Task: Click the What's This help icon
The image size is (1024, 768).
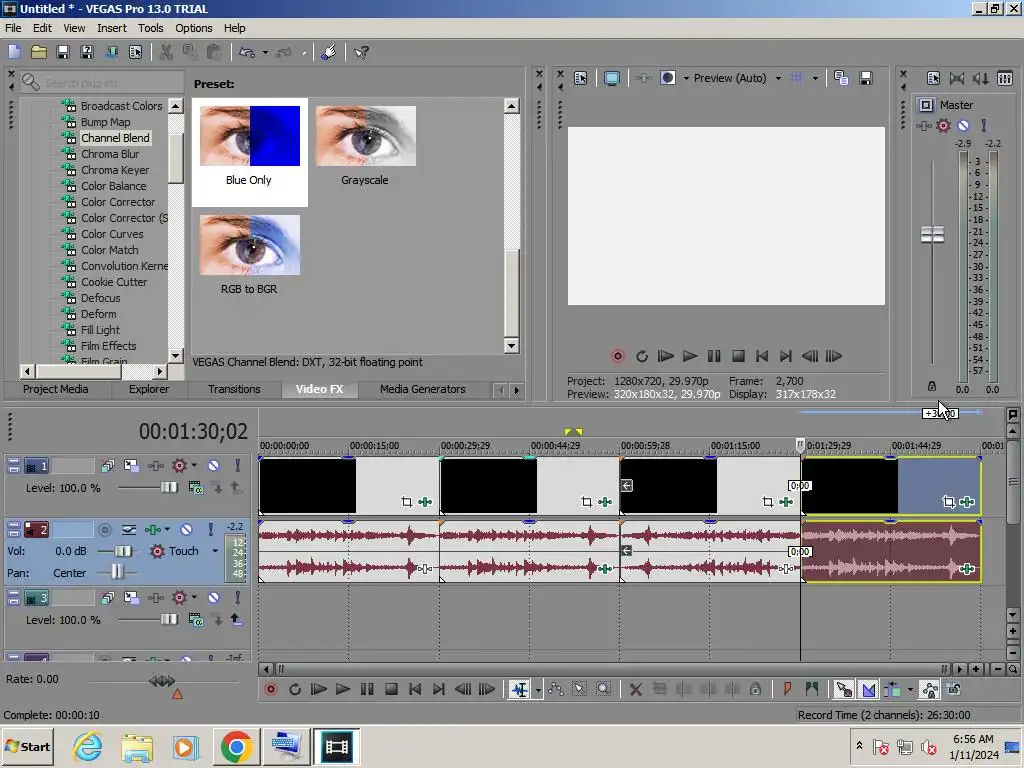Action: tap(361, 52)
